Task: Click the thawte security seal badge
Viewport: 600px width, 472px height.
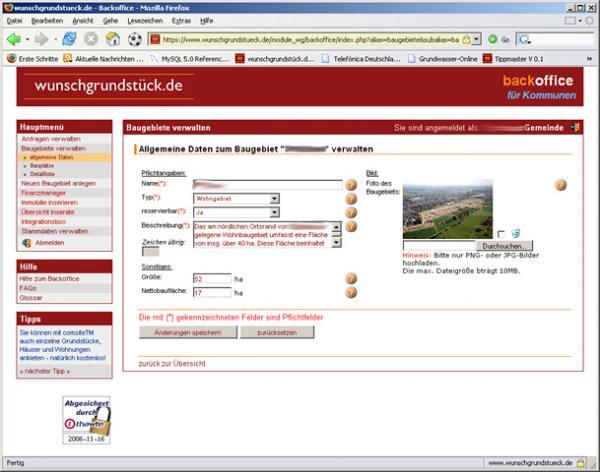Action: pyautogui.click(x=86, y=420)
